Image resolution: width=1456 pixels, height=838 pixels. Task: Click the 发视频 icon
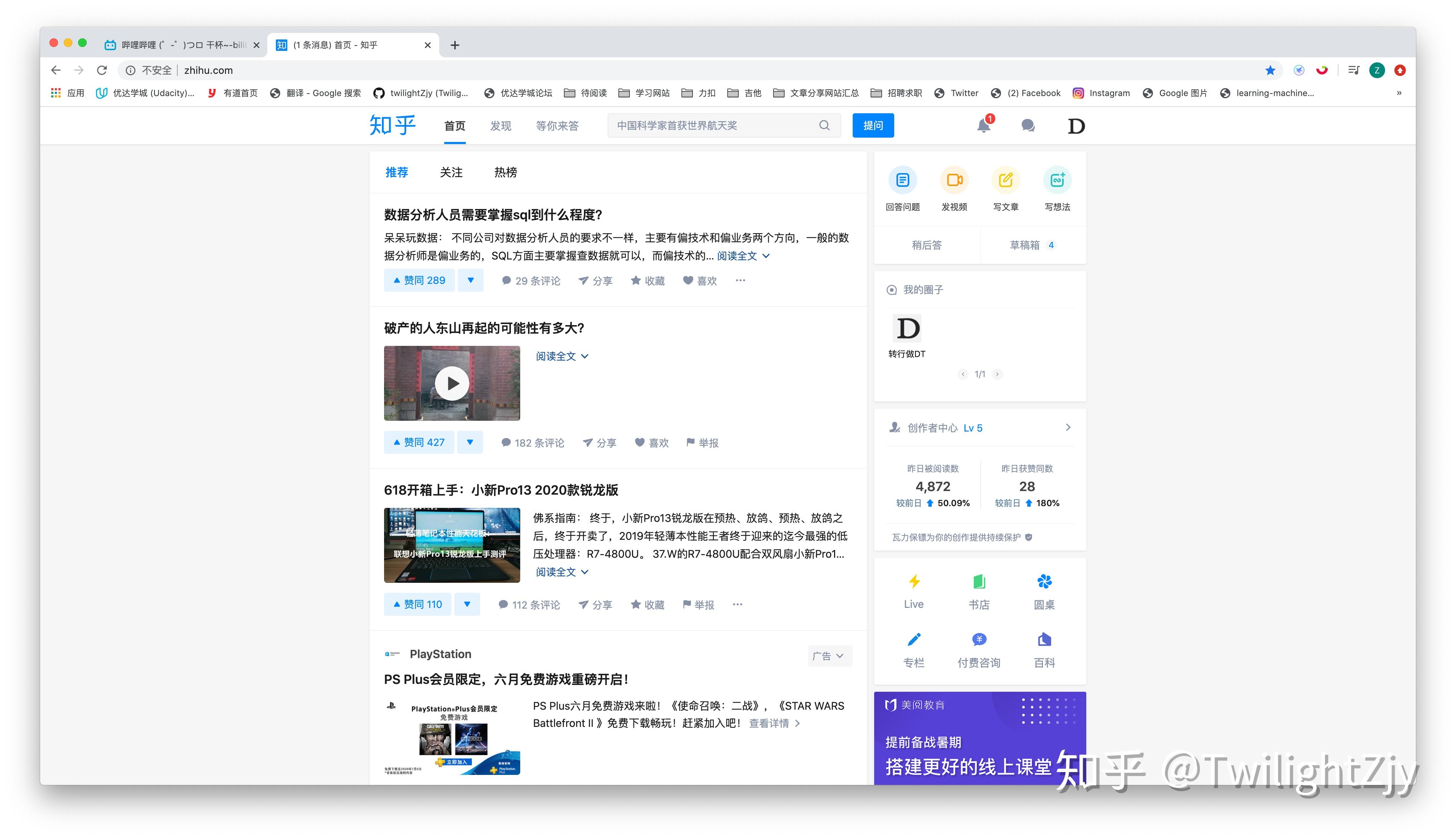pyautogui.click(x=954, y=181)
